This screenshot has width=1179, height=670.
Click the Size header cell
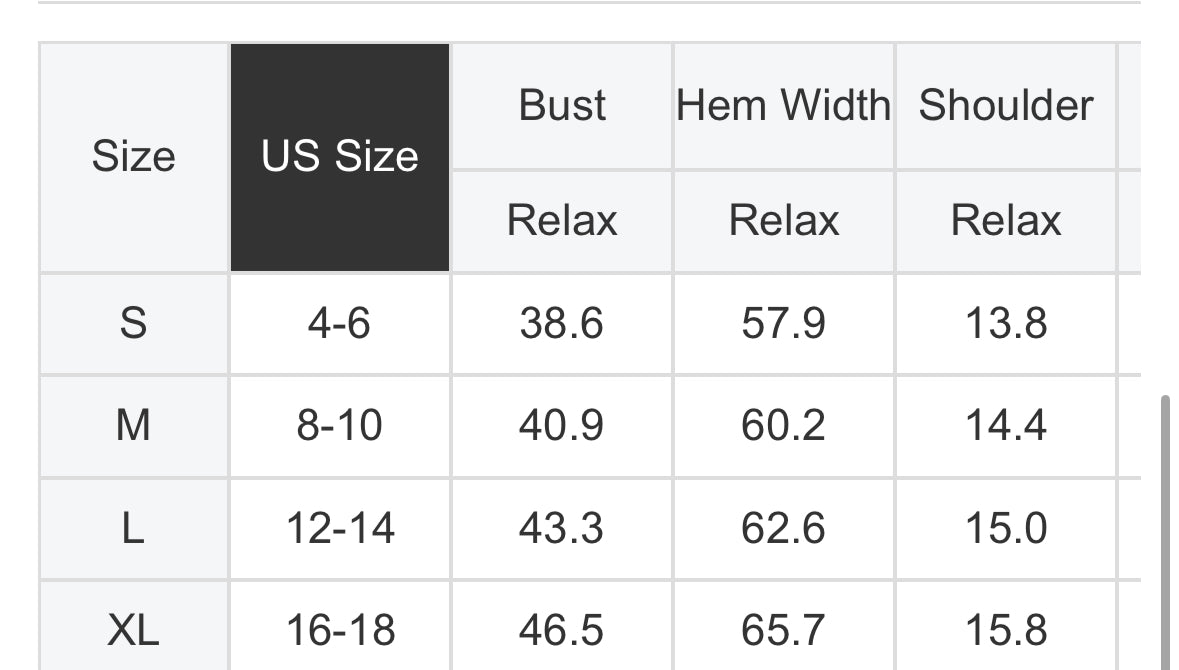134,157
